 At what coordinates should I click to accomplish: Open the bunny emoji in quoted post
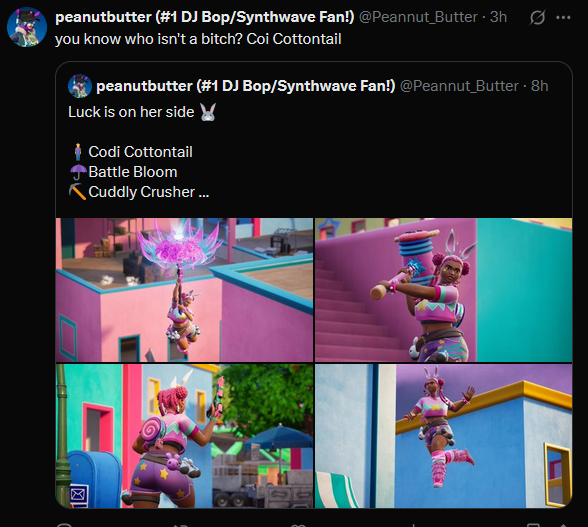click(208, 112)
